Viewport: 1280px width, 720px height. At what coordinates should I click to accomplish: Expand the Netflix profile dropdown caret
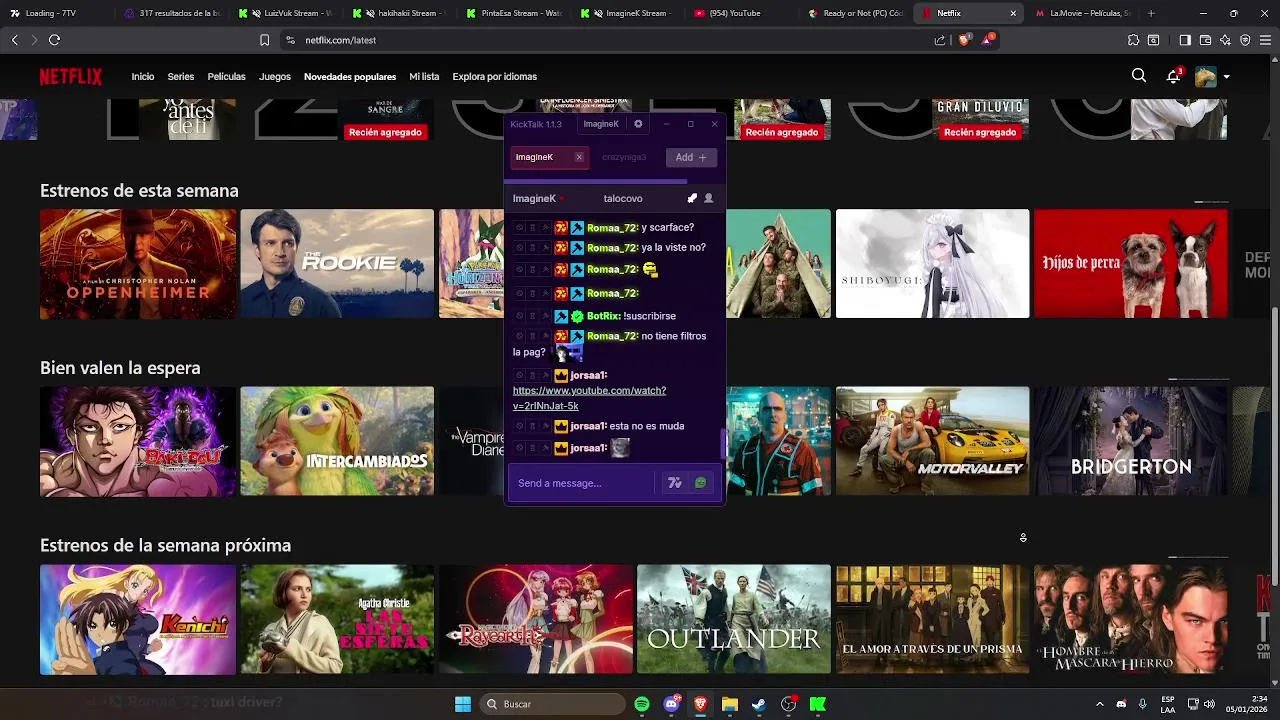click(x=1227, y=77)
